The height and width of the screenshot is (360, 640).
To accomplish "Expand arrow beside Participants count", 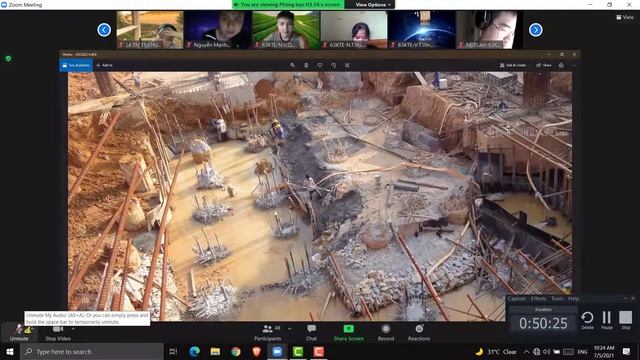I will (290, 328).
